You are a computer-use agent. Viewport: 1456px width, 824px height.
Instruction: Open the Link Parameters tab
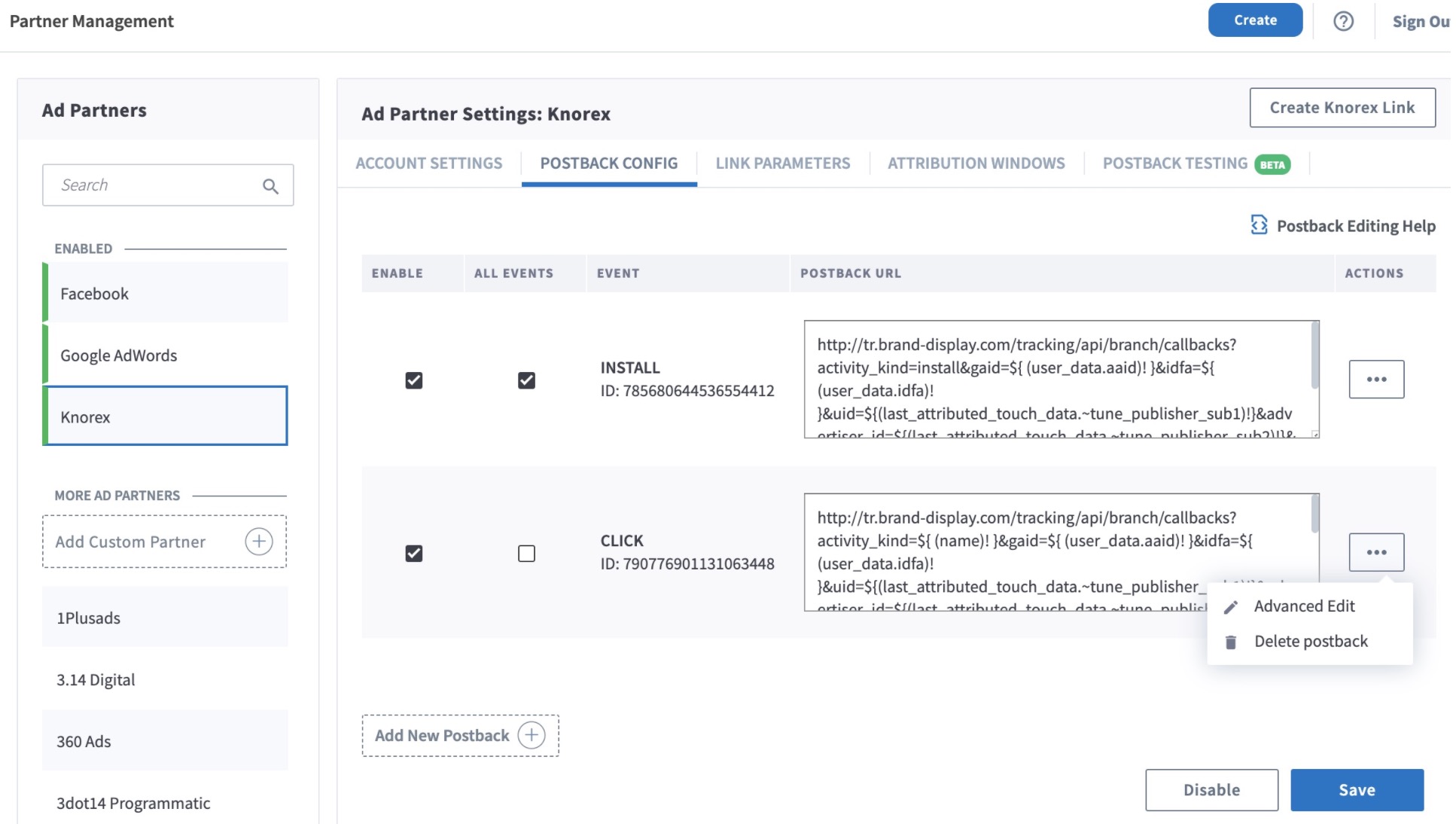point(783,163)
